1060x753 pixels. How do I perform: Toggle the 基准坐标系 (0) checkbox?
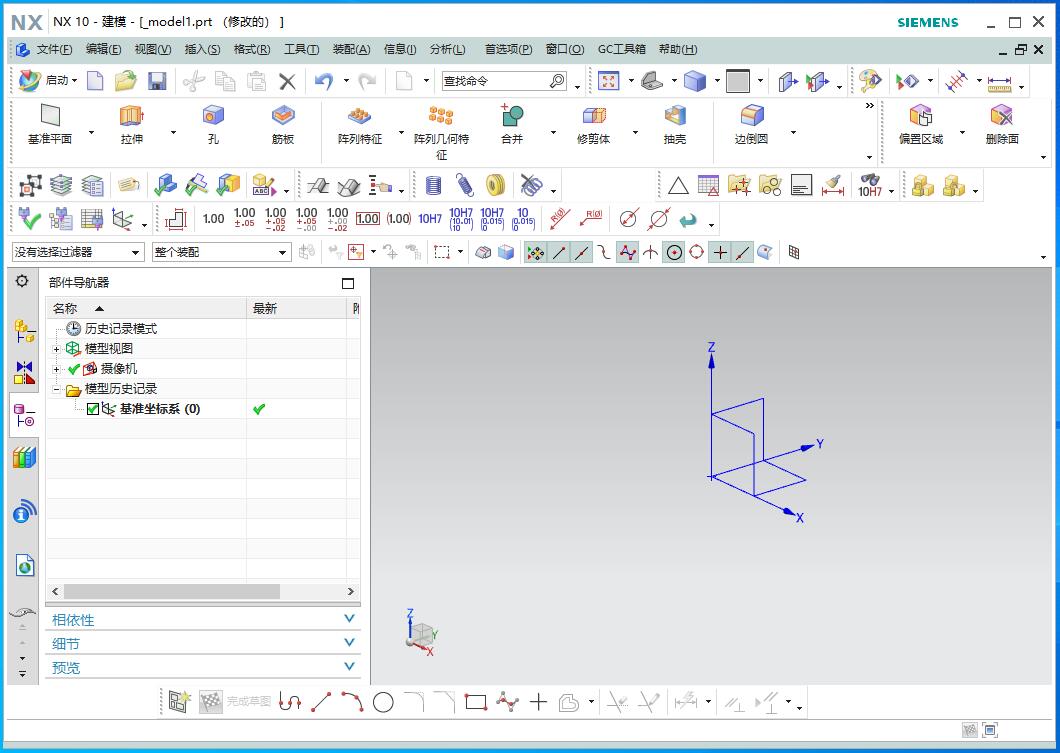click(93, 409)
